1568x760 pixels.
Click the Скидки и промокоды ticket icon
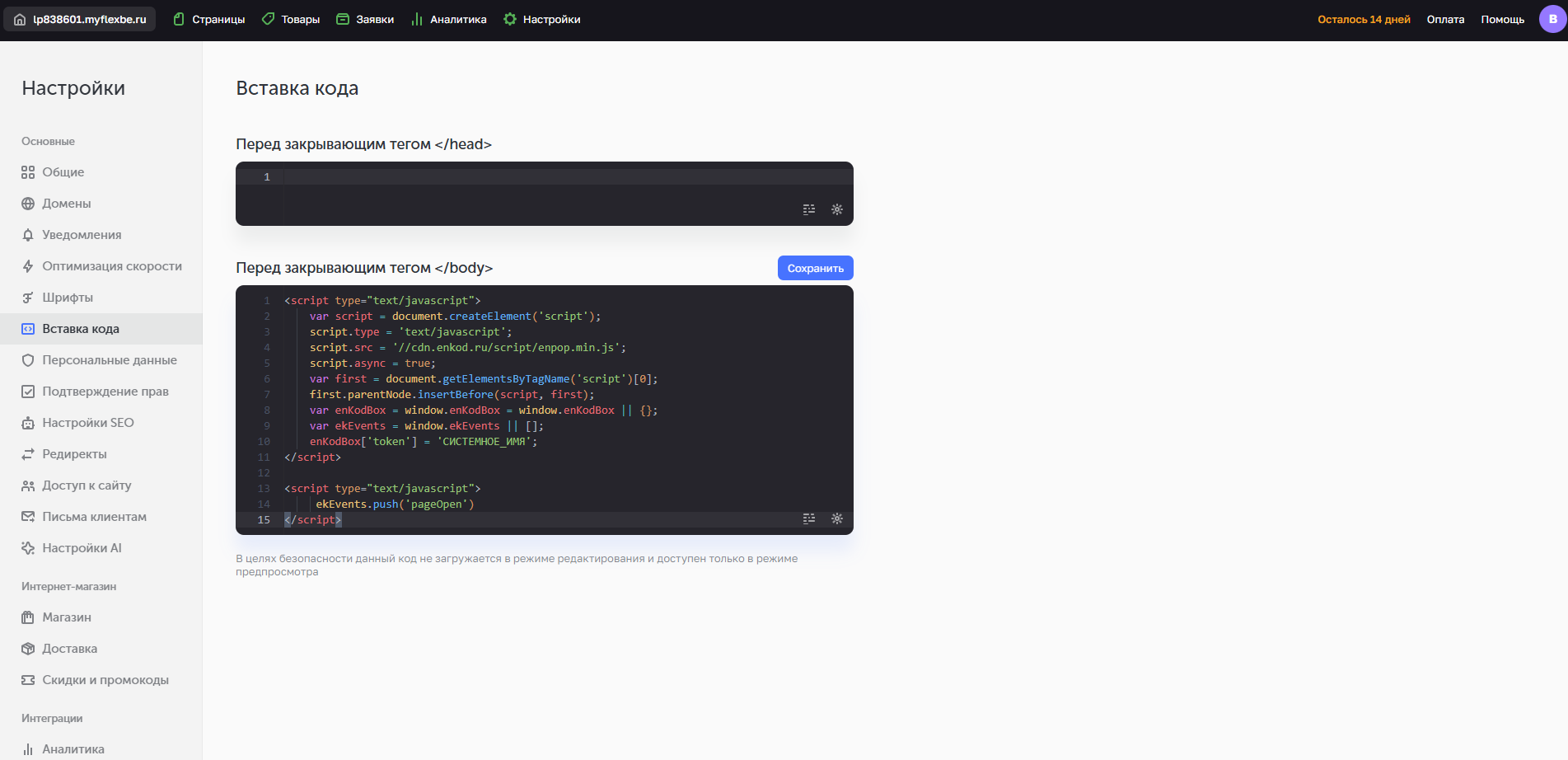[x=28, y=680]
